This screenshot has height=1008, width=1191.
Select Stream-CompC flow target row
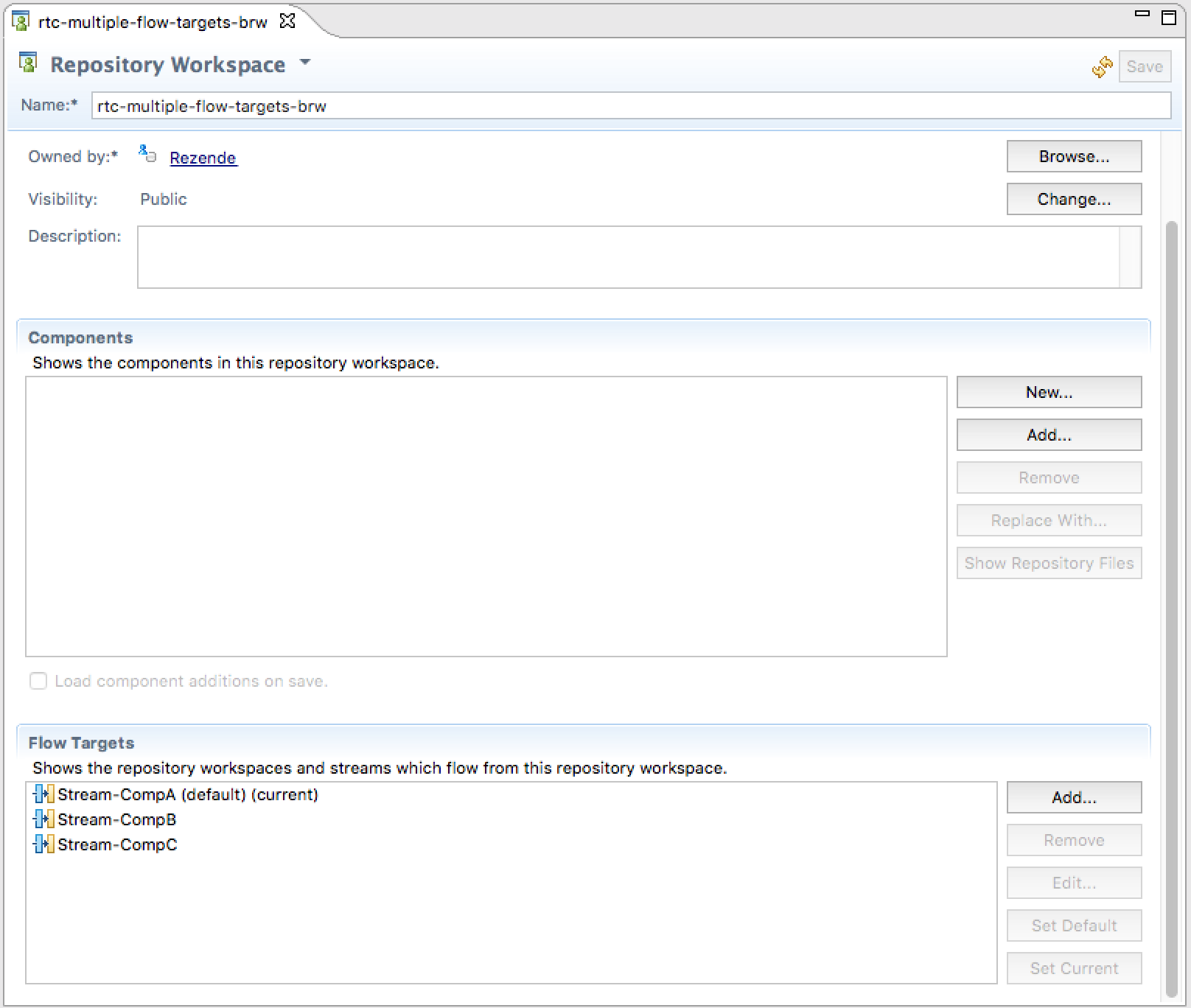[x=511, y=844]
